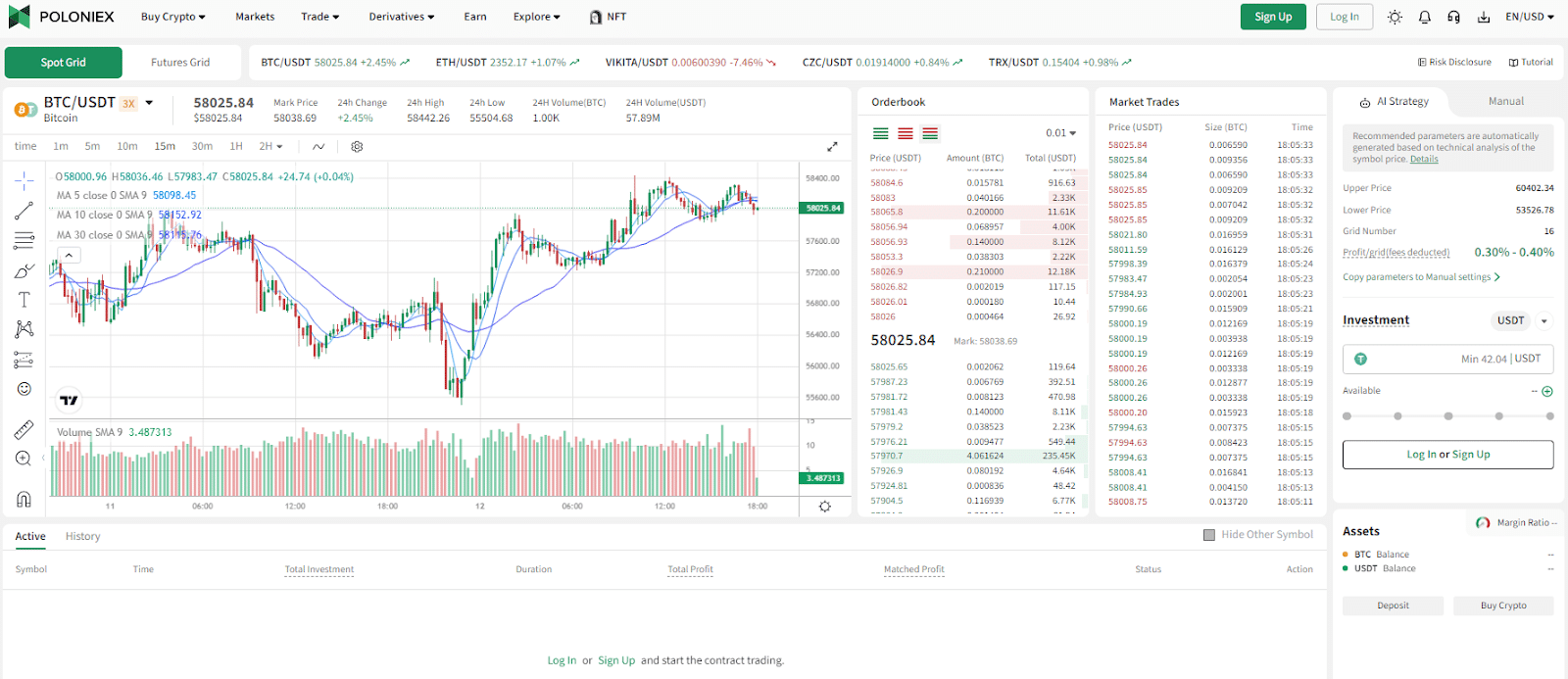Viewport: 1568px width, 679px height.
Task: Open chart settings gear icon
Action: 357,146
